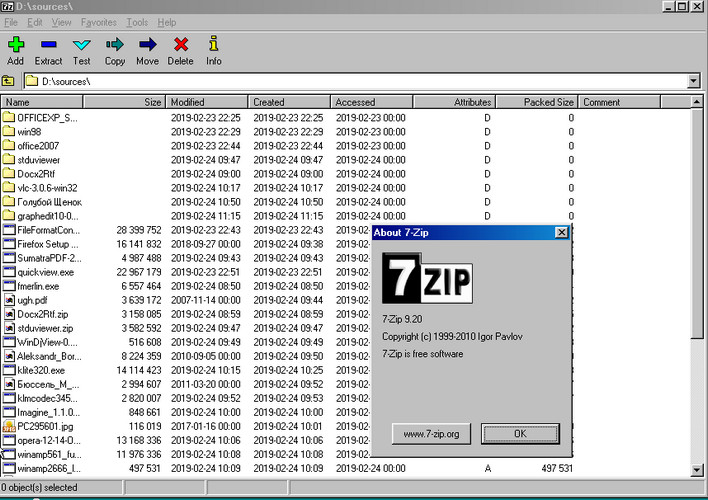Select the win98 folder icon
The height and width of the screenshot is (500, 708).
click(8, 131)
